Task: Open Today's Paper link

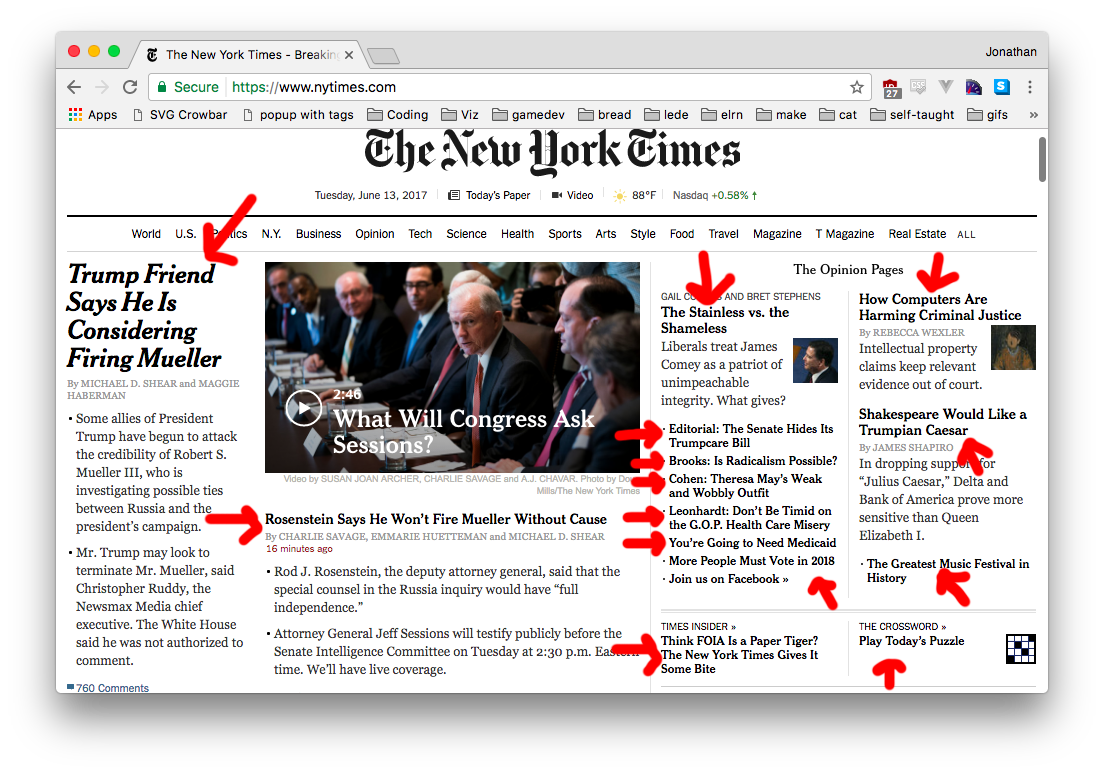Action: pos(489,195)
